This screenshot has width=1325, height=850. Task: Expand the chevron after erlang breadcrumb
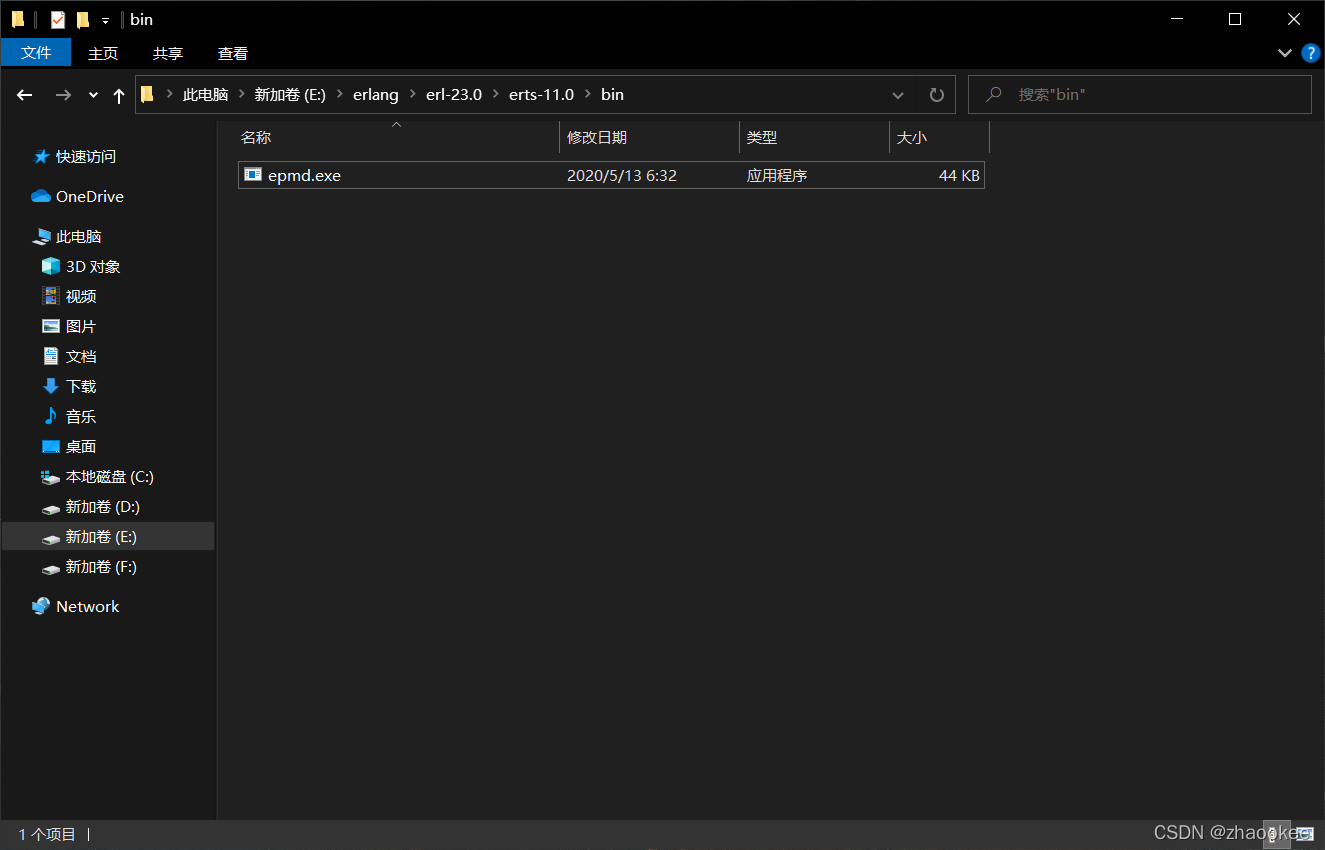(x=412, y=95)
